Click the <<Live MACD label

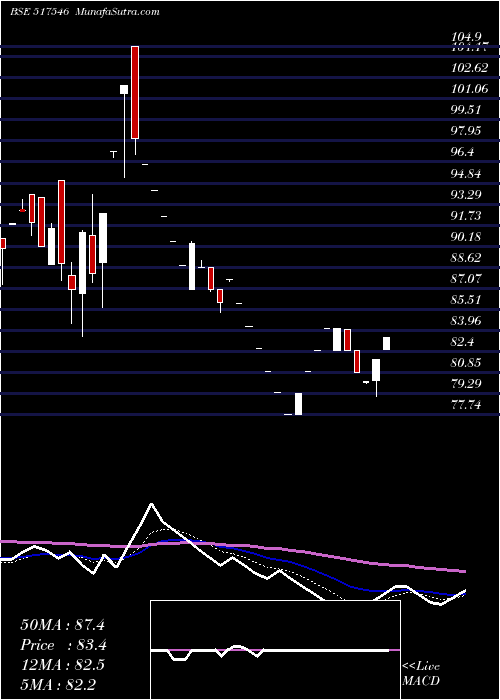[x=421, y=673]
